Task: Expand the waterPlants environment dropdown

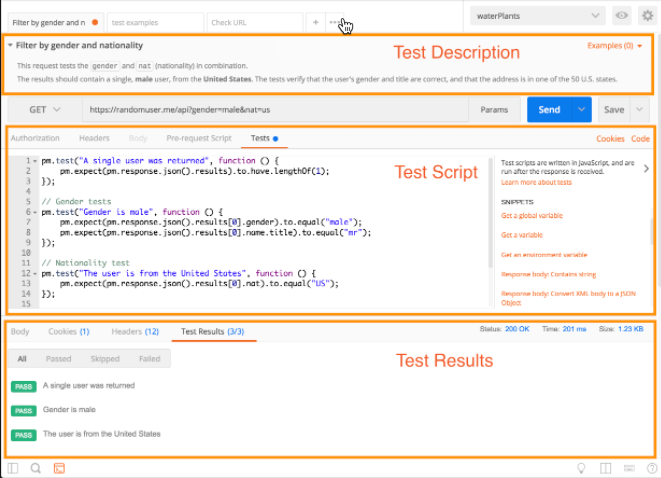Action: 537,16
